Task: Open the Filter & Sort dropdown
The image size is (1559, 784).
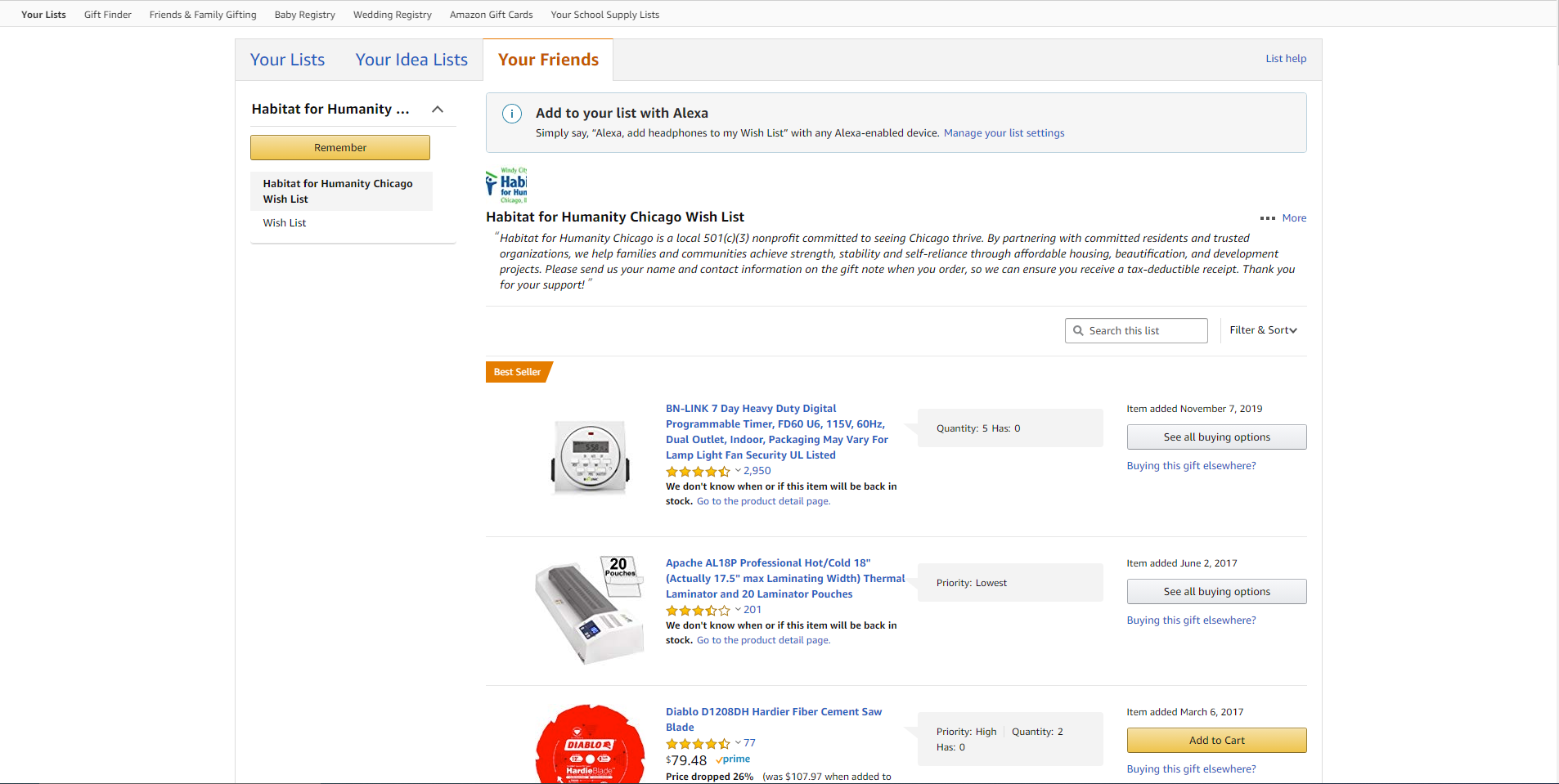Action: 1263,330
